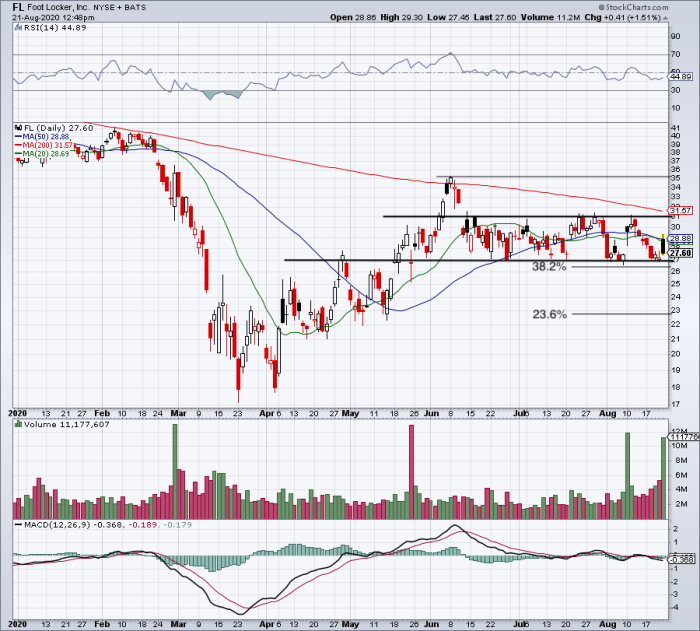Image resolution: width=700 pixels, height=631 pixels.
Task: Select the MA(50) 28.88 legend entry
Action: point(46,137)
